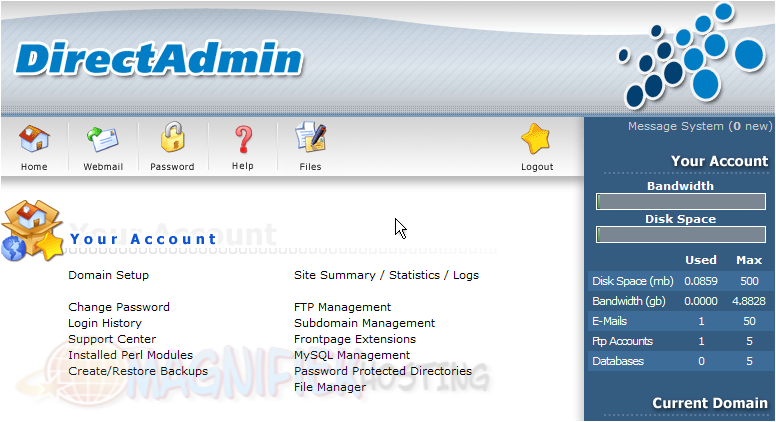
Task: Click the Webmail text label
Action: coord(103,167)
